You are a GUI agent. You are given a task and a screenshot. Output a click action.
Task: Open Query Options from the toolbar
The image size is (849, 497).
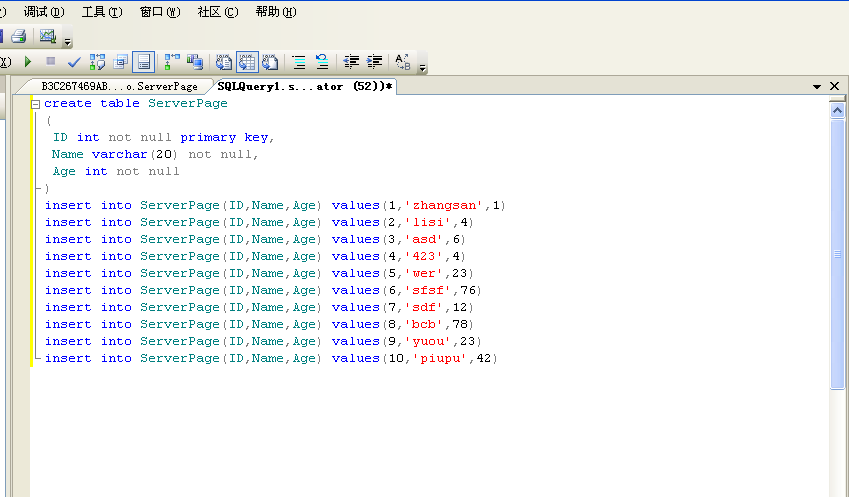click(x=121, y=62)
